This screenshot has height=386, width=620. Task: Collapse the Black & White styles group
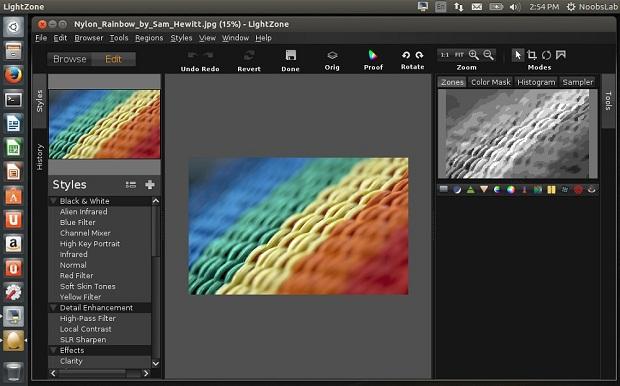click(53, 201)
